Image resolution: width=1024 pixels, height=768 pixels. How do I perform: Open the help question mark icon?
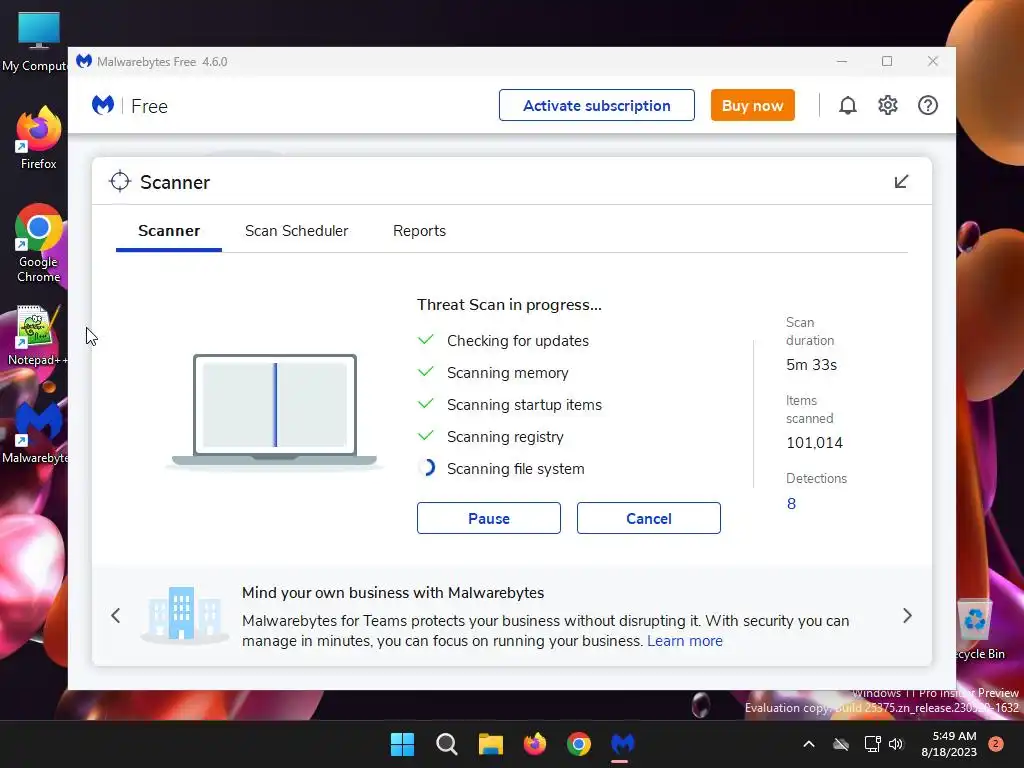[928, 105]
